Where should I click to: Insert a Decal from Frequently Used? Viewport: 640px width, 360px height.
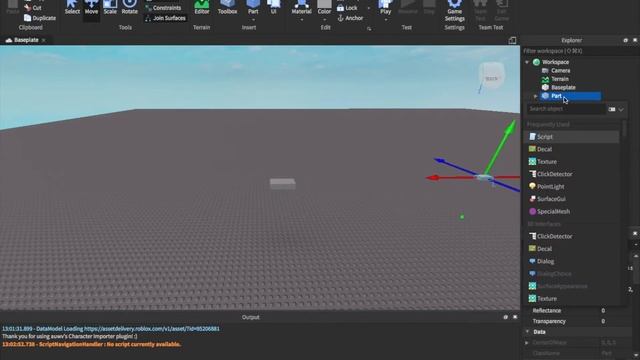571,149
